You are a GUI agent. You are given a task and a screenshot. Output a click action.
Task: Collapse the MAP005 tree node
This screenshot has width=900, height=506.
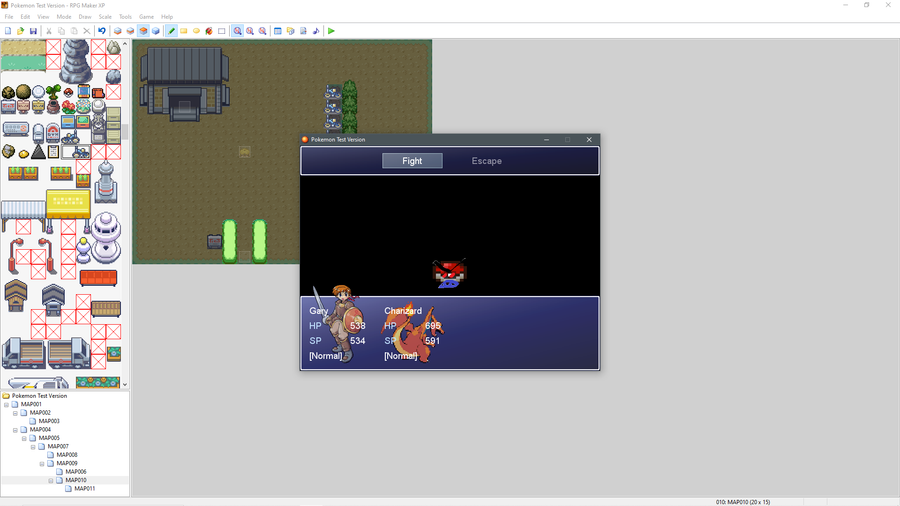(x=24, y=438)
